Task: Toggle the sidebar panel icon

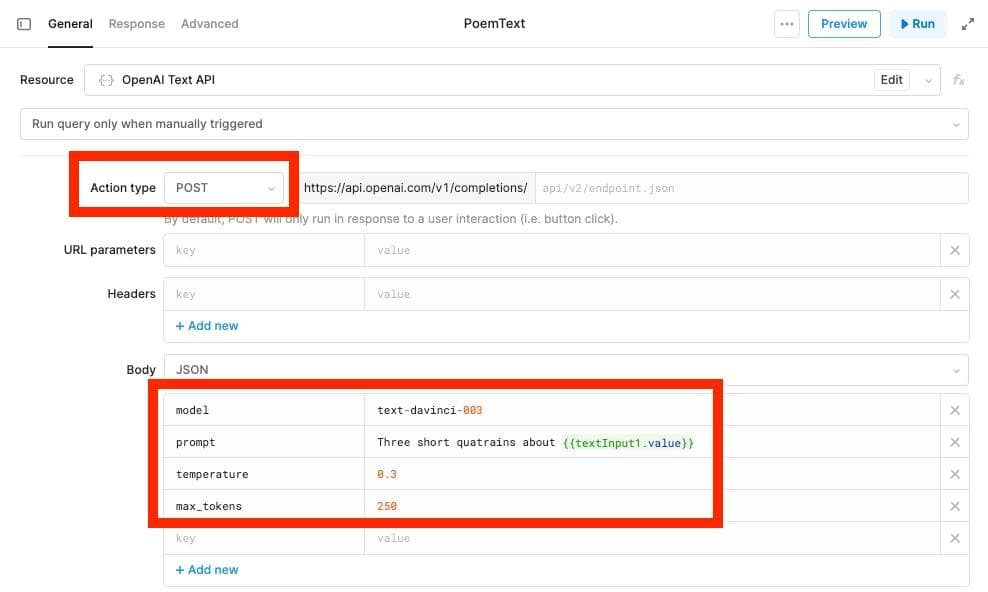Action: (x=24, y=24)
